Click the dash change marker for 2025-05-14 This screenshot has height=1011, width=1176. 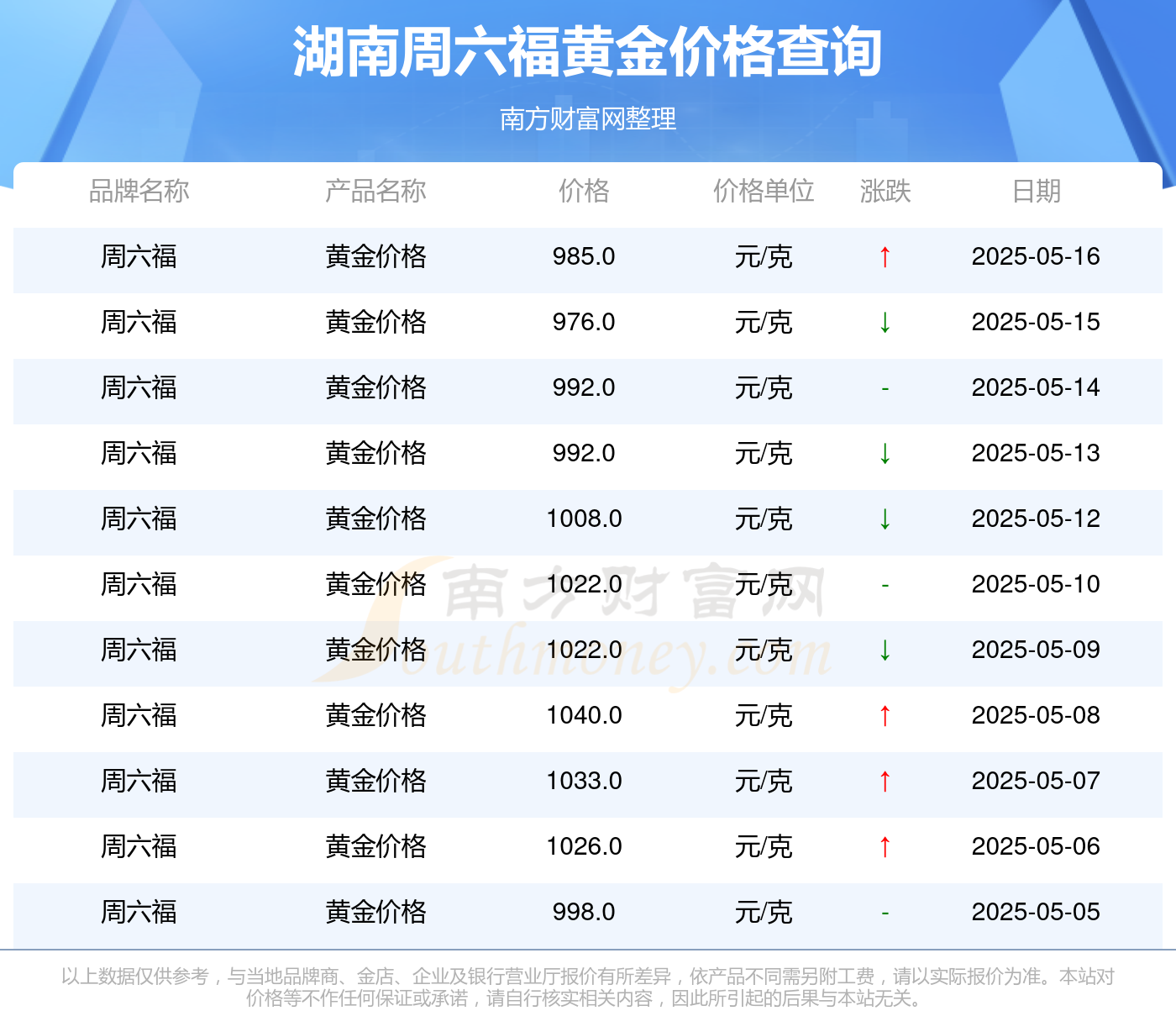pyautogui.click(x=885, y=389)
